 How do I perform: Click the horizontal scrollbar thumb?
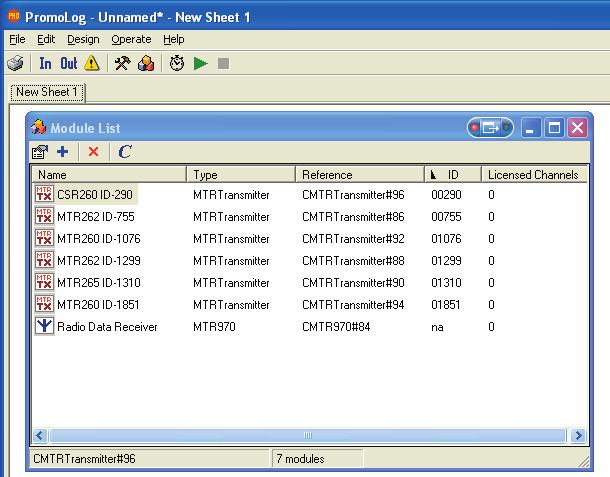point(308,435)
